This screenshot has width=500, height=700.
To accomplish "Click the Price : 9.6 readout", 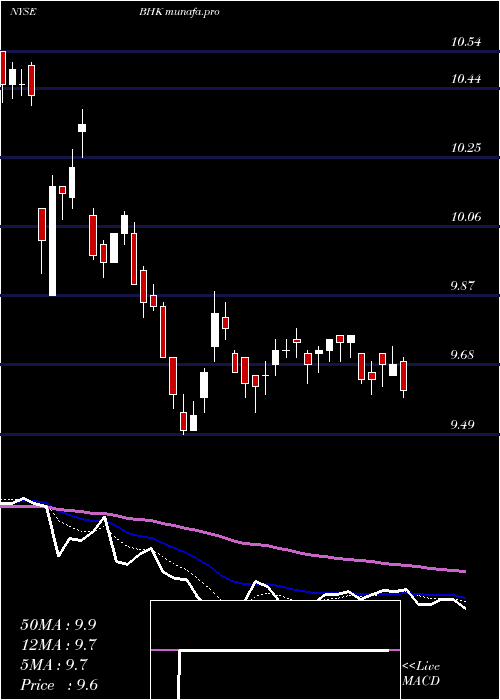I will [x=59, y=685].
